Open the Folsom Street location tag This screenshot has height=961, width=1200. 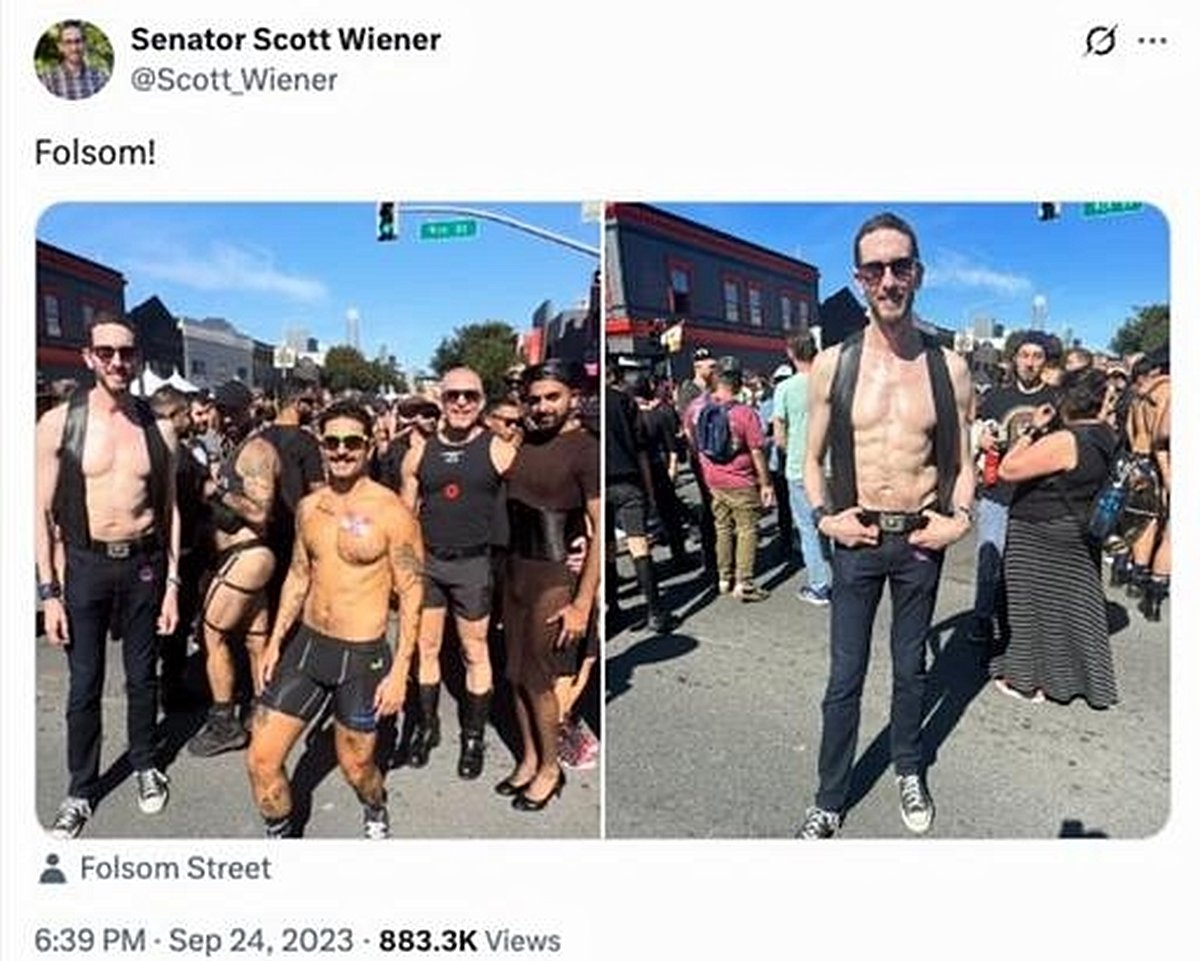click(175, 868)
